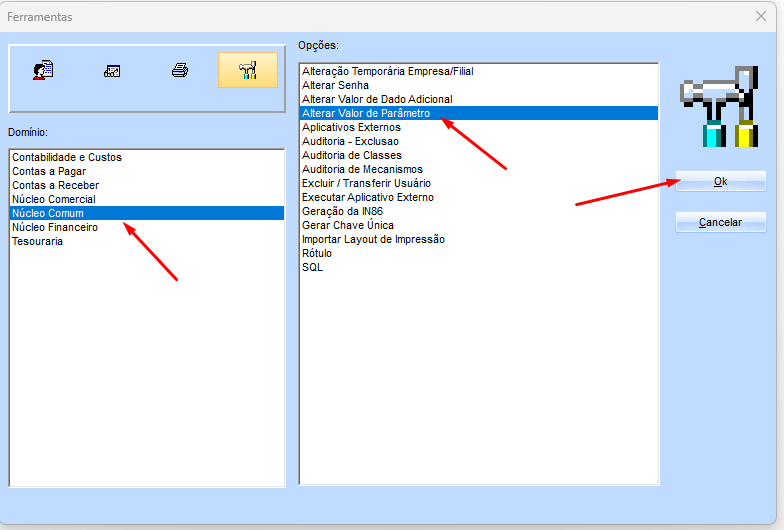Click the user with document icon
Screen dimensions: 784x530
tap(44, 70)
